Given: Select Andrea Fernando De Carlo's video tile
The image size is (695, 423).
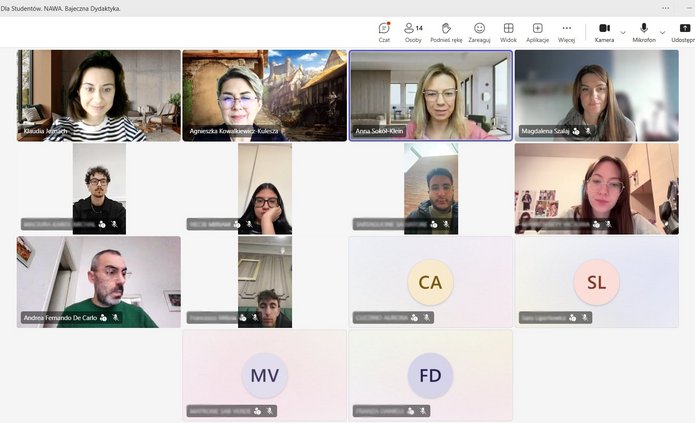Looking at the screenshot, I should pos(99,282).
